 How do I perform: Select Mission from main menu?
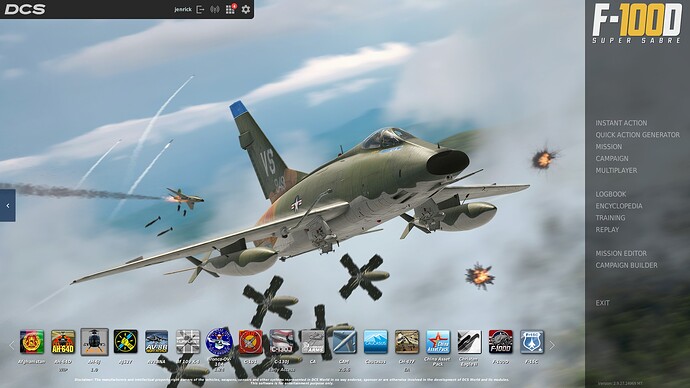(609, 146)
